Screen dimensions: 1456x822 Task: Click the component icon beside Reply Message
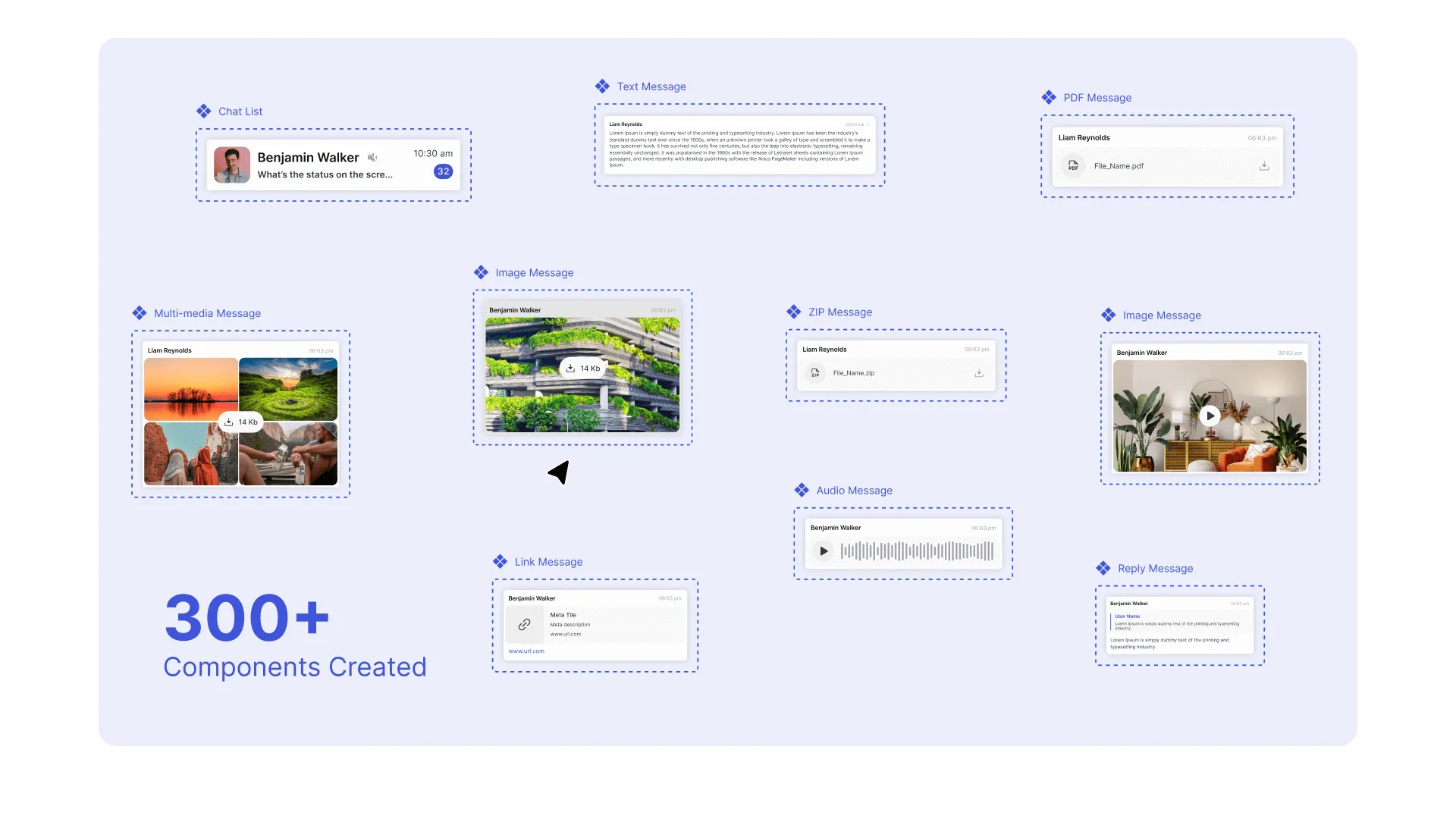click(1103, 569)
